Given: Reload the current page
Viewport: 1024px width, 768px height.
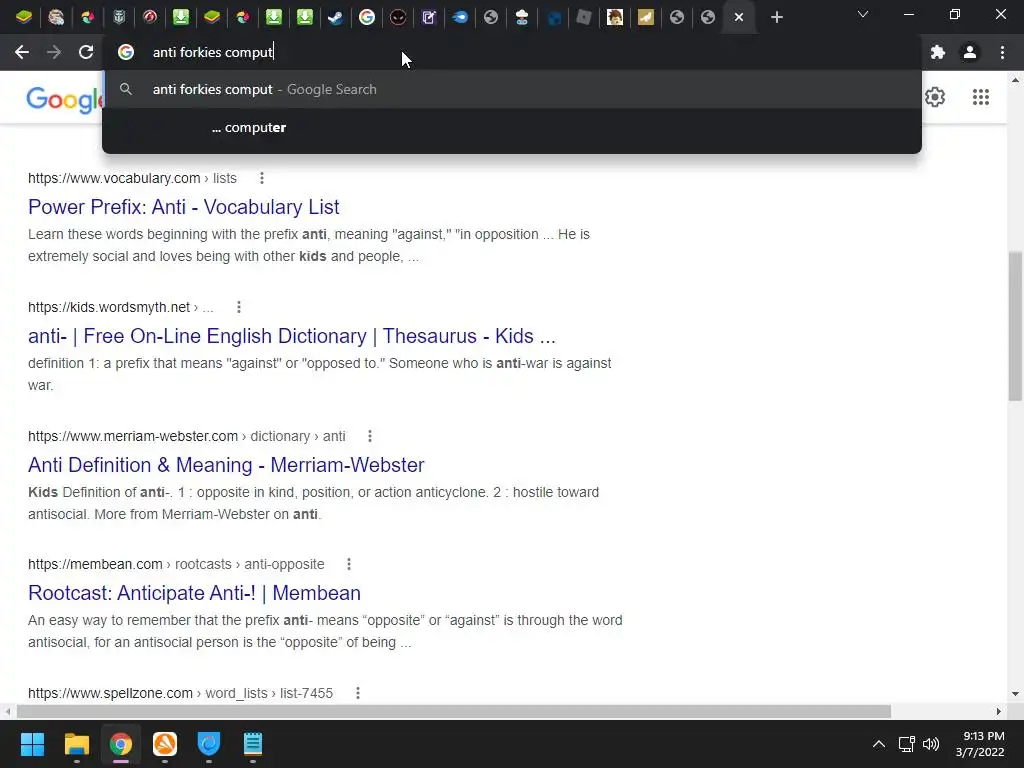Looking at the screenshot, I should 86,52.
